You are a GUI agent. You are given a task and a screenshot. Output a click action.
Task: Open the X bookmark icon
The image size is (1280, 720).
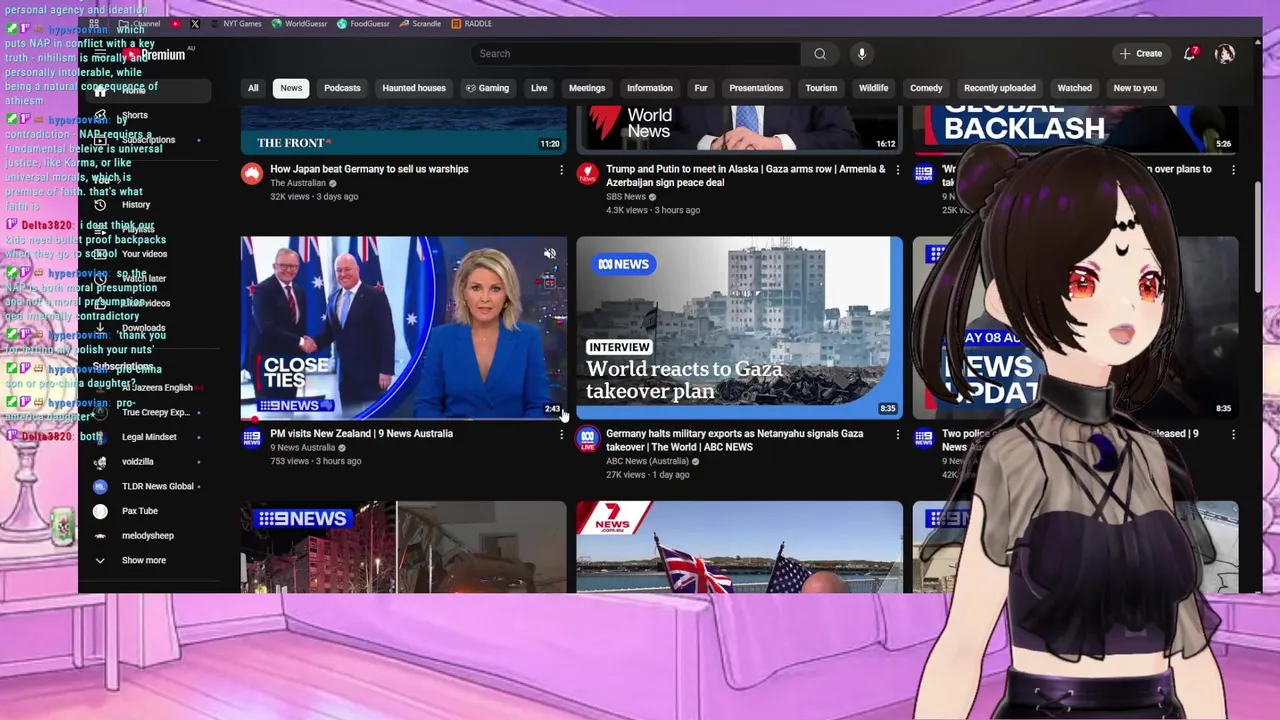195,23
